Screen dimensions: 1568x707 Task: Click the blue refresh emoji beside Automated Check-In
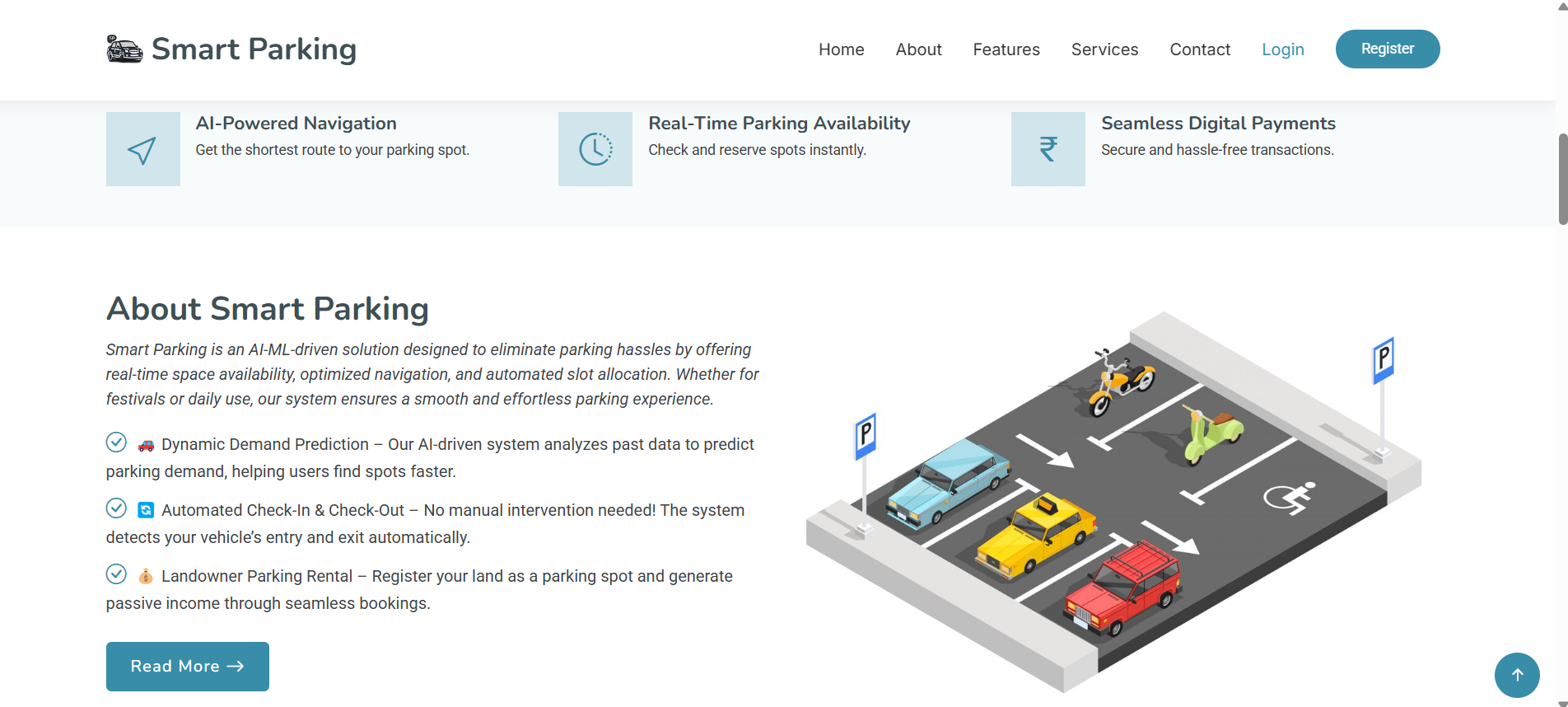click(x=146, y=511)
